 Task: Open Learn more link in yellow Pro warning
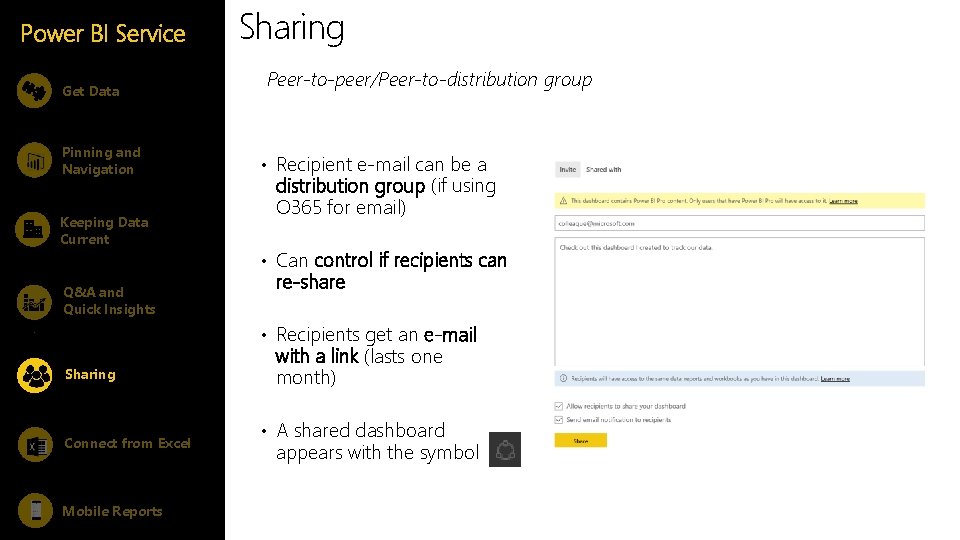[843, 201]
